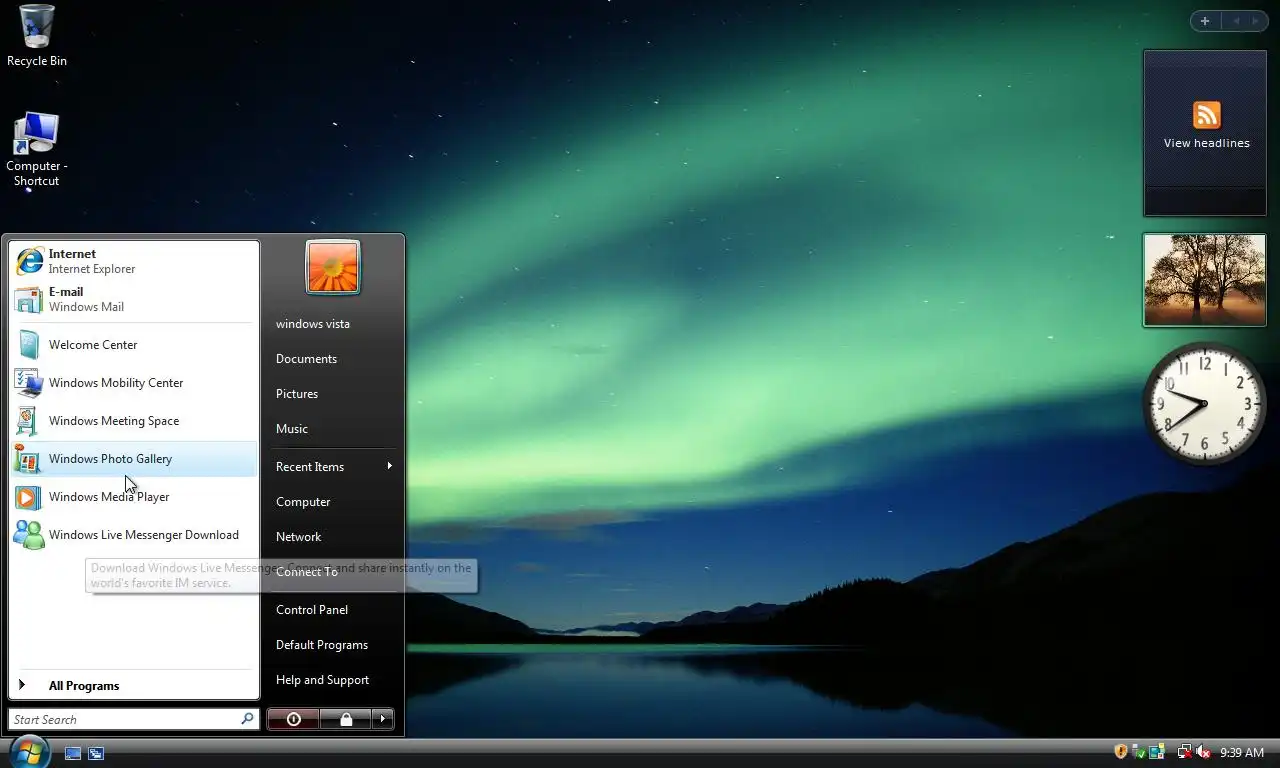This screenshot has width=1280, height=768.
Task: Click the Start orb button
Action: coord(29,751)
